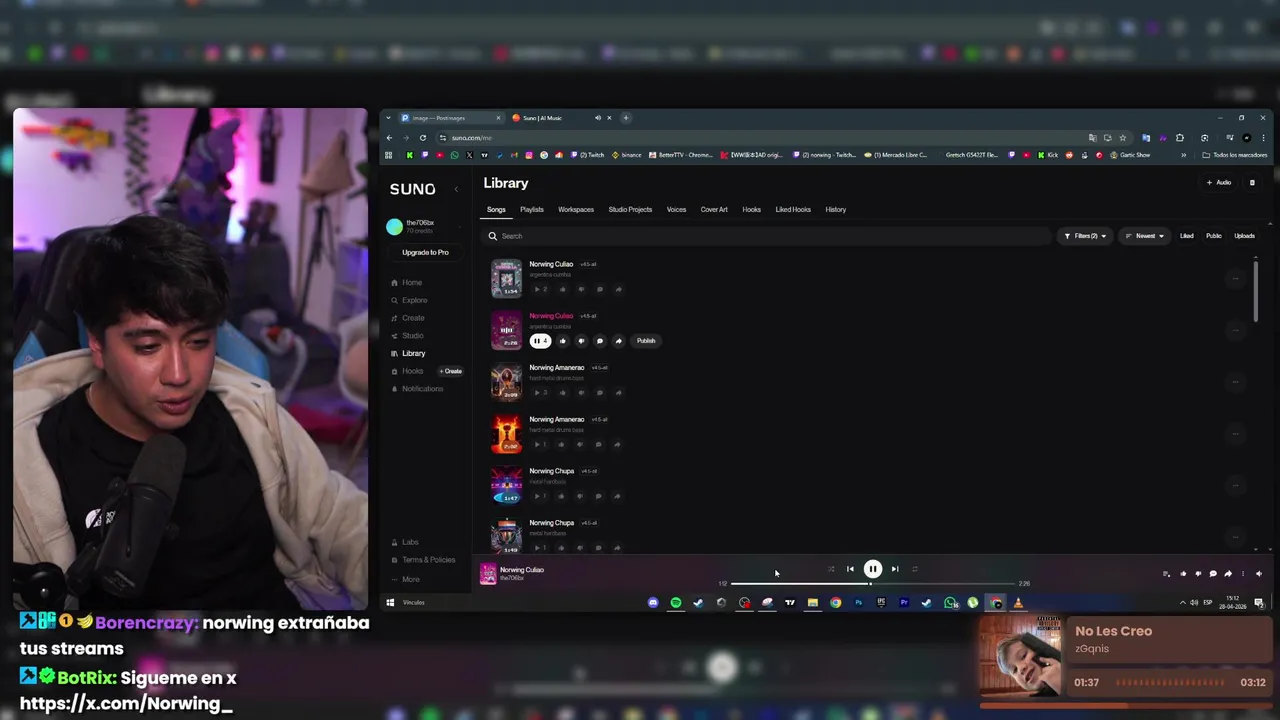This screenshot has height=720, width=1280.
Task: Show hidden system tray icons
Action: (x=1183, y=603)
